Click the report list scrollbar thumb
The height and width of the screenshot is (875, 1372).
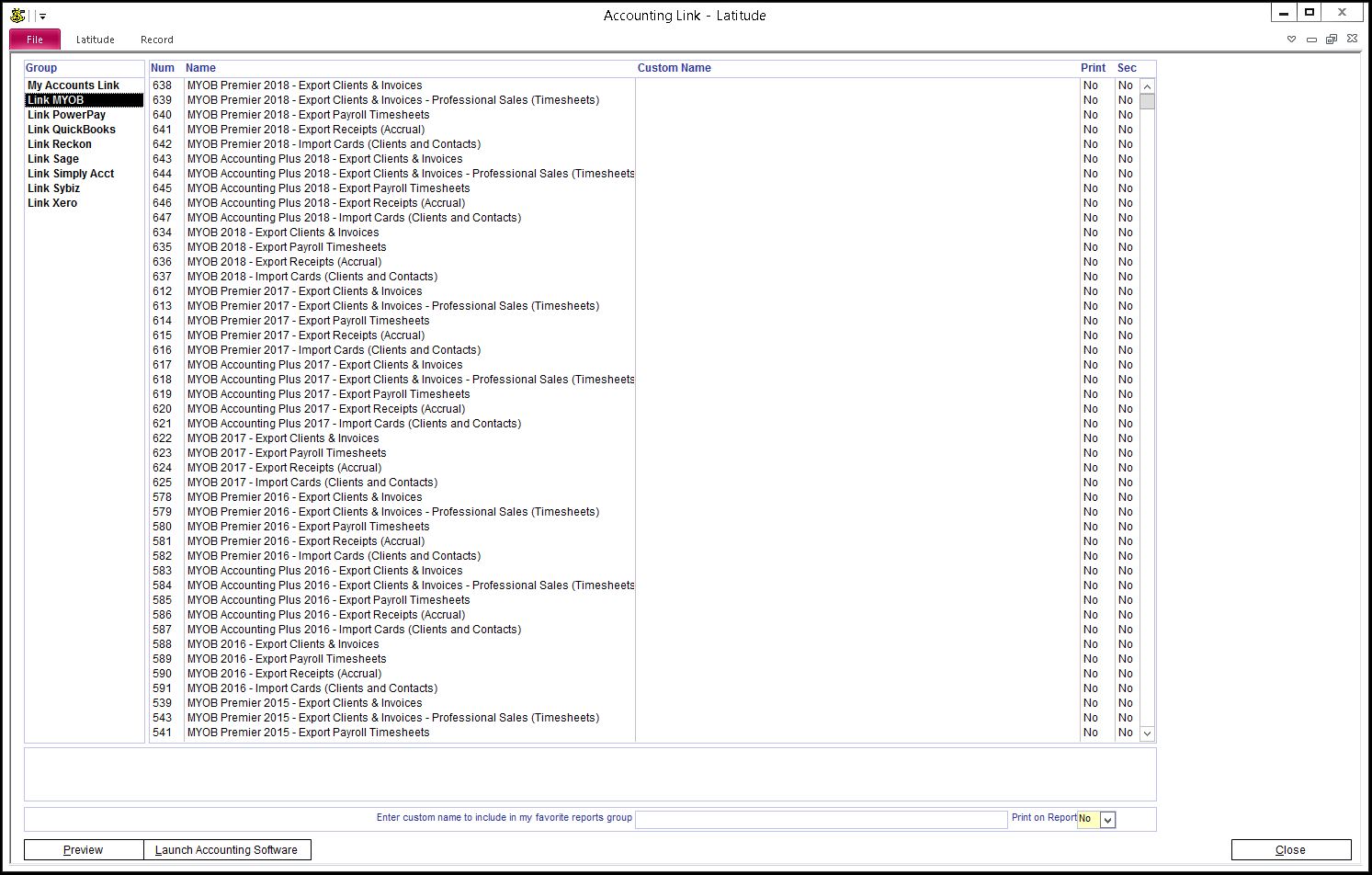pyautogui.click(x=1147, y=101)
